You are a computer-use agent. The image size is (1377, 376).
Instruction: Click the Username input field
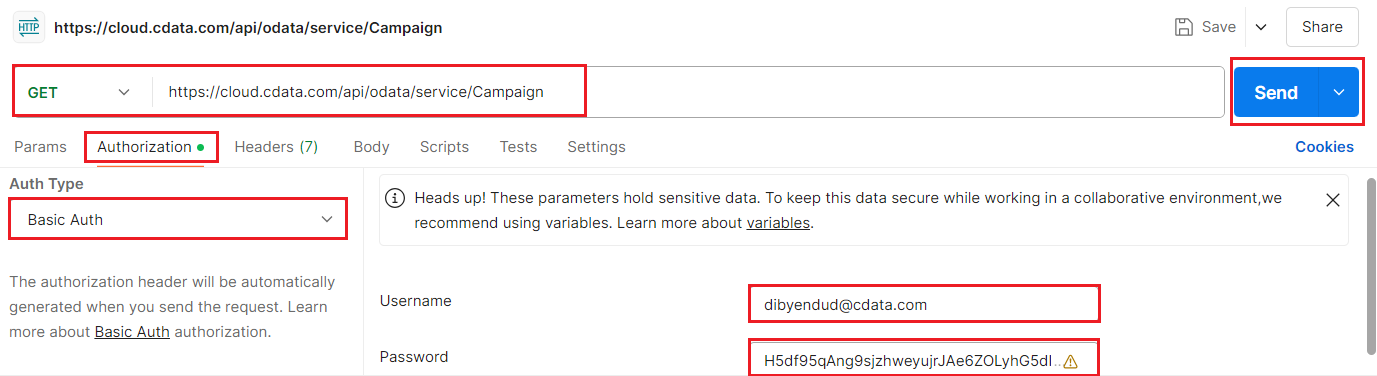[x=924, y=304]
